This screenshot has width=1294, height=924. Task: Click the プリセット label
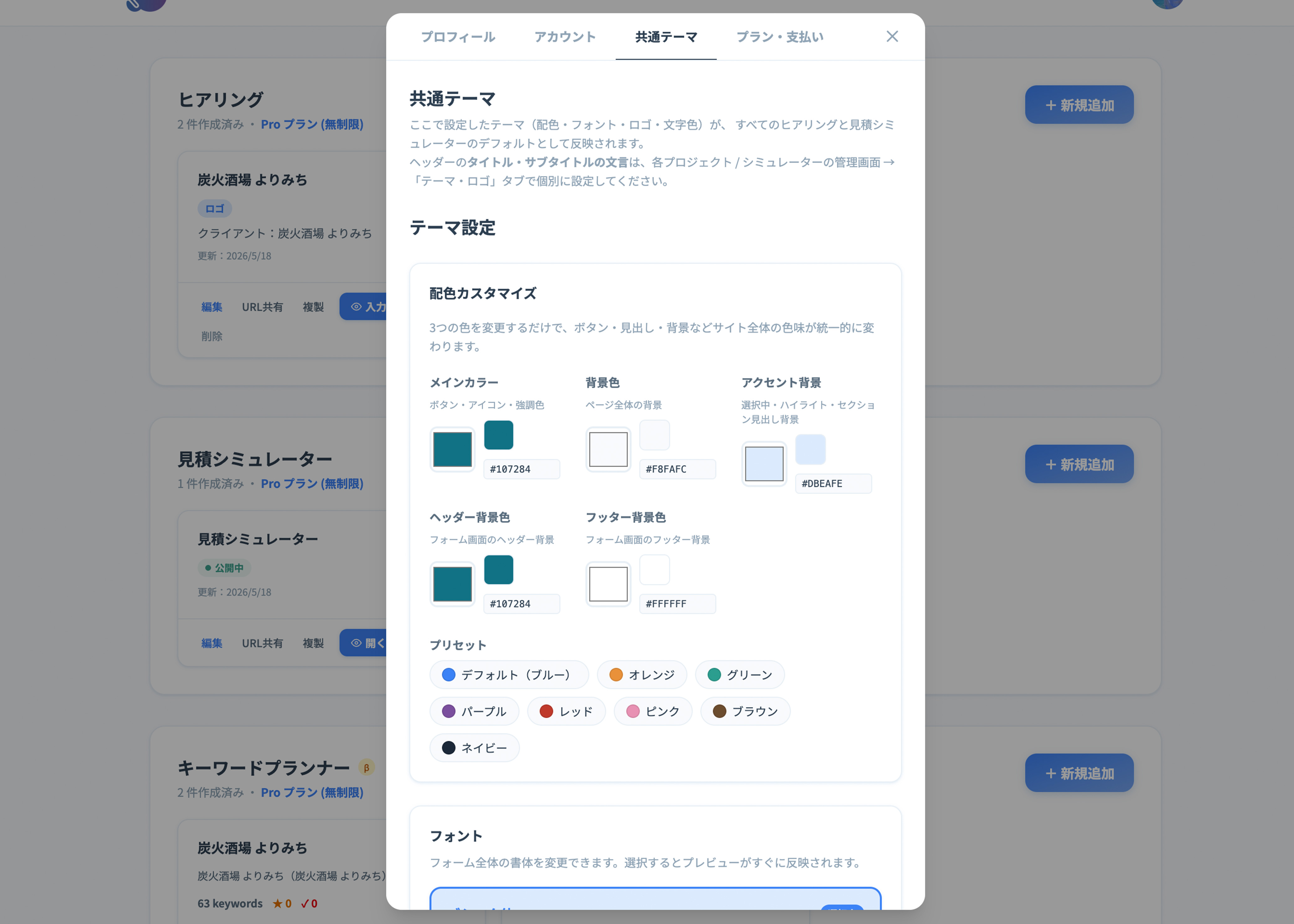[457, 645]
